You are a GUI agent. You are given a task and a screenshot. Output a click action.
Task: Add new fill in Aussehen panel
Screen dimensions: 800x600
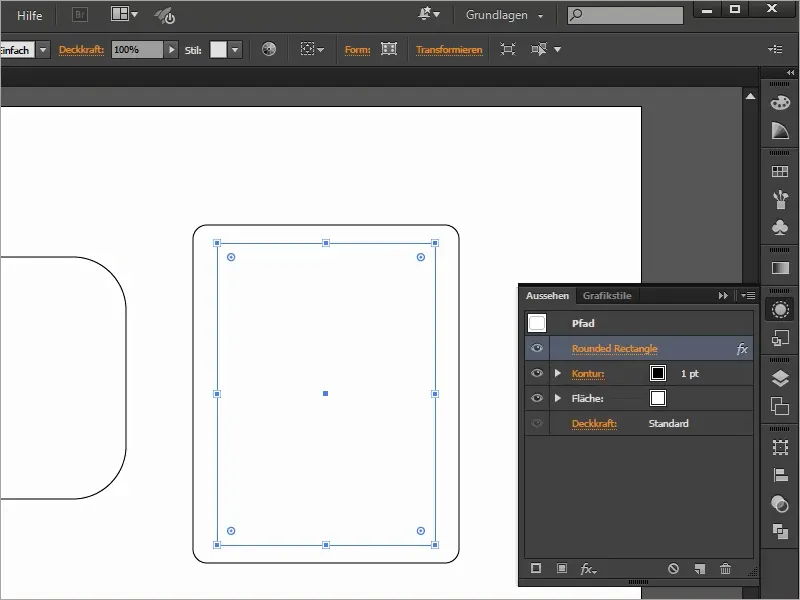[562, 568]
